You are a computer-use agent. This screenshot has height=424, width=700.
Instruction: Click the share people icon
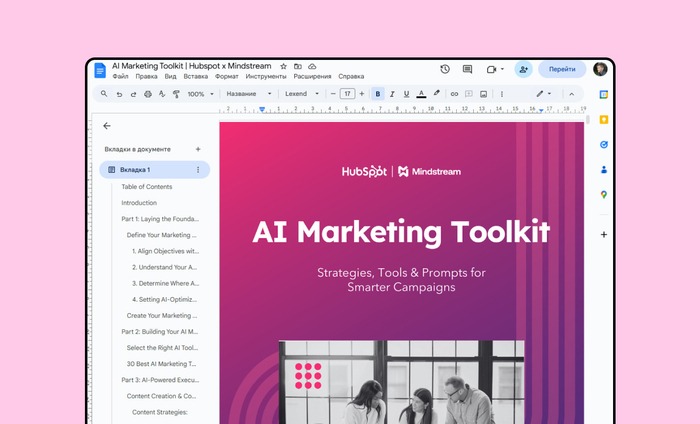523,69
